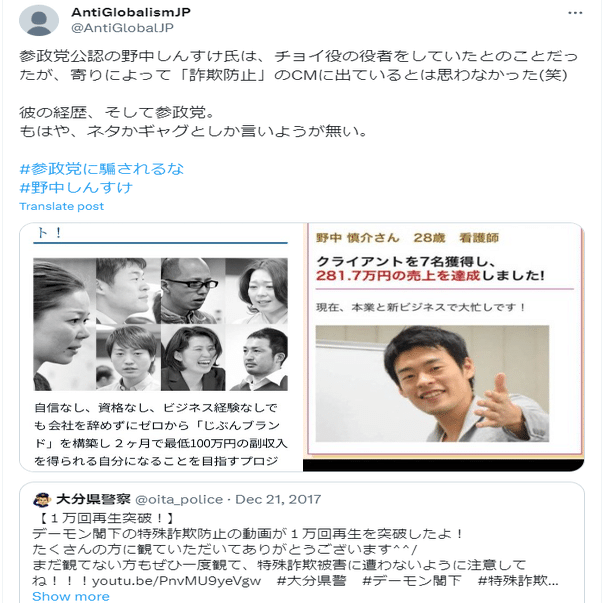Open the youtu.be/PnvMU9yeVgw link
This screenshot has width=603, height=603.
click(177, 581)
